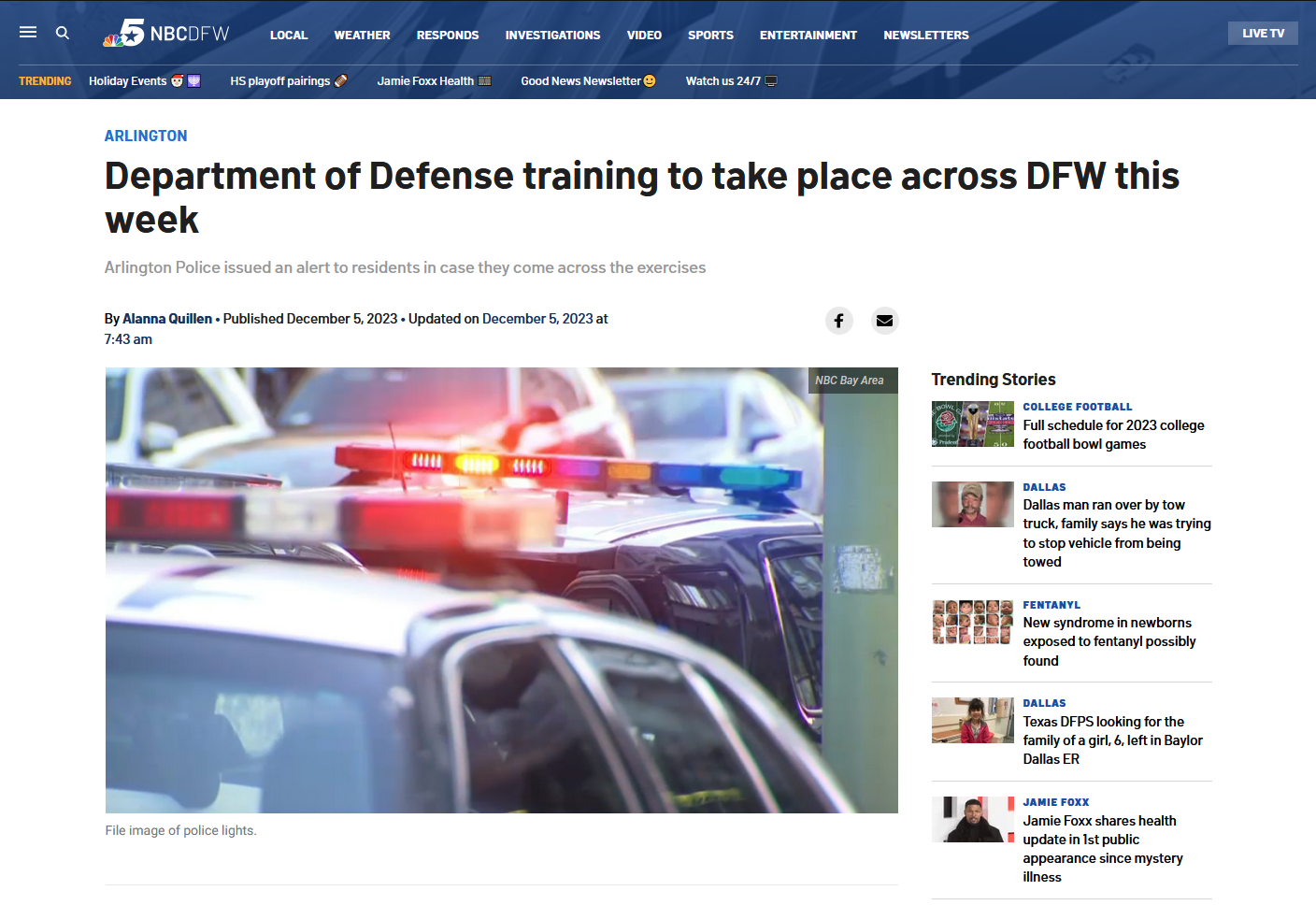Open Good News Newsletter trending link
Viewport: 1316px width, 905px height.
coord(589,81)
